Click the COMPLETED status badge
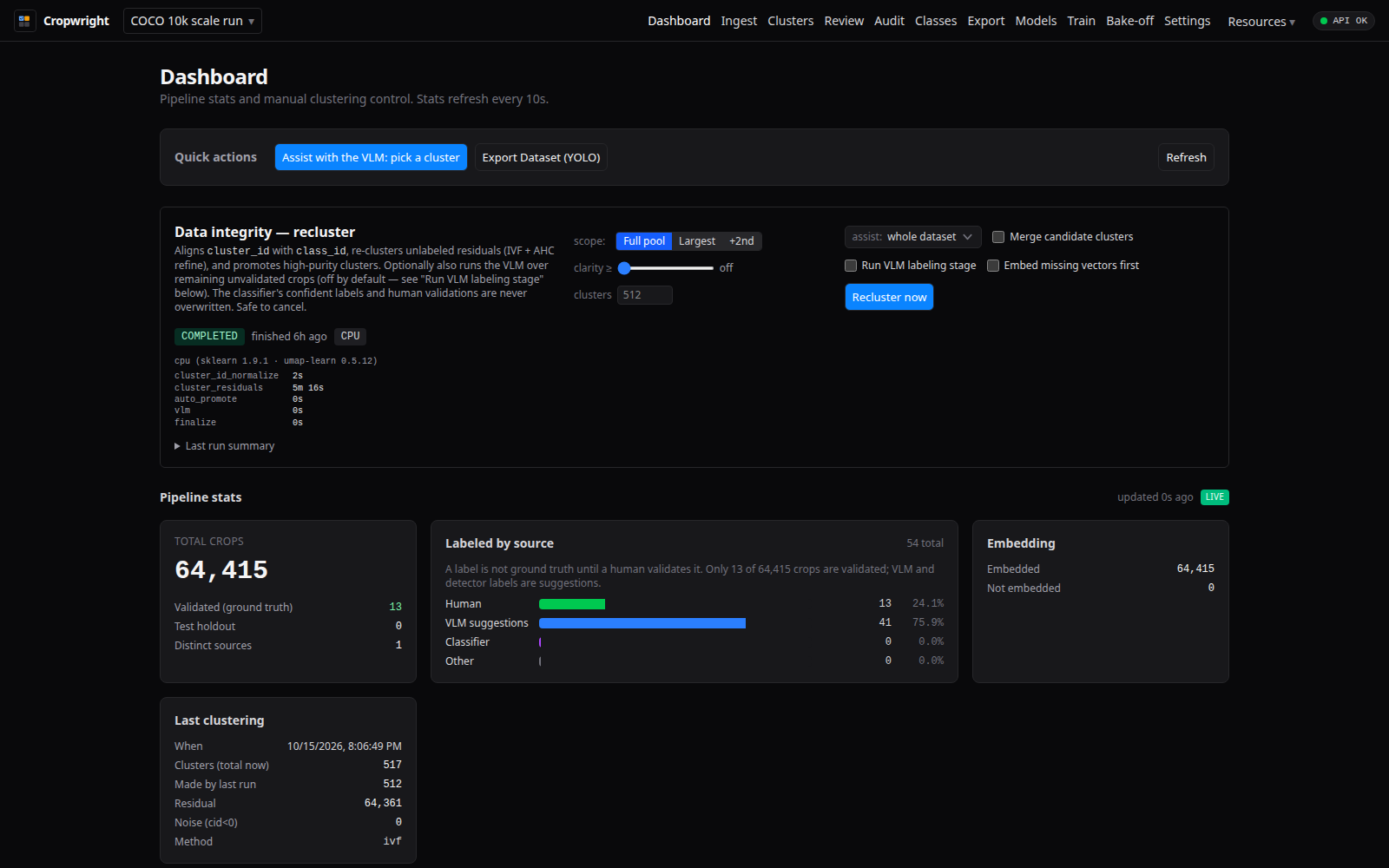The width and height of the screenshot is (1389, 868). (209, 336)
